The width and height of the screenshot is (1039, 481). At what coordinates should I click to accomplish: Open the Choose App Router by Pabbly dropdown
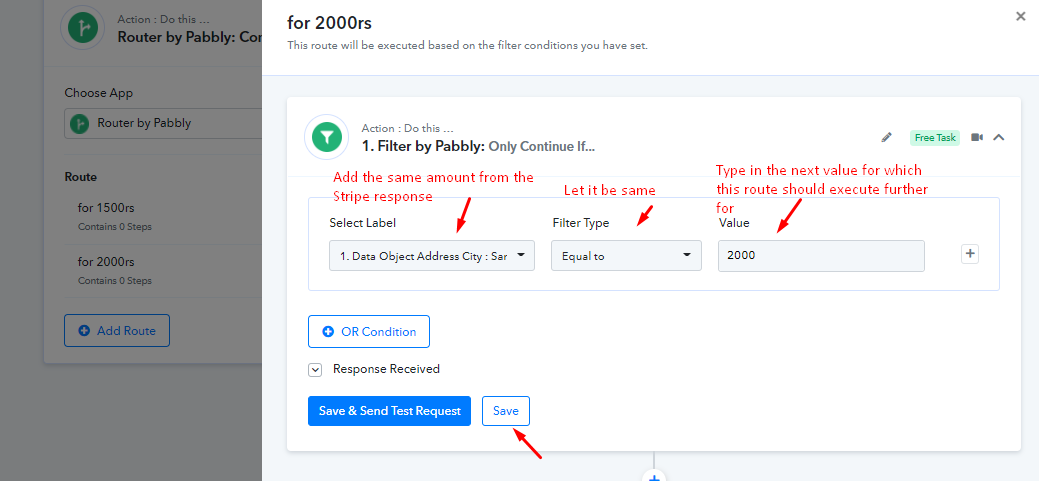[x=164, y=123]
